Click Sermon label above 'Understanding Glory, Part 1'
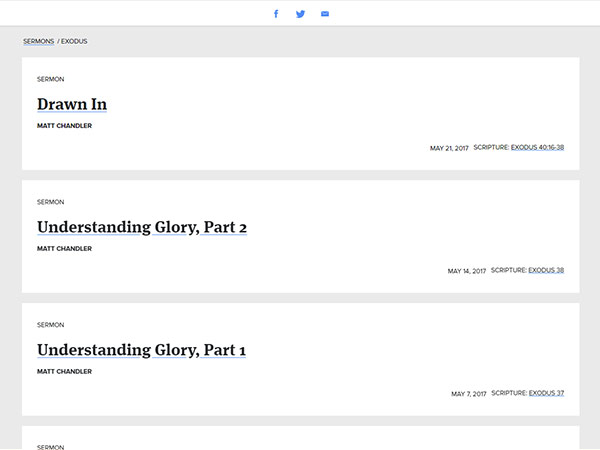This screenshot has height=450, width=600. click(x=50, y=325)
